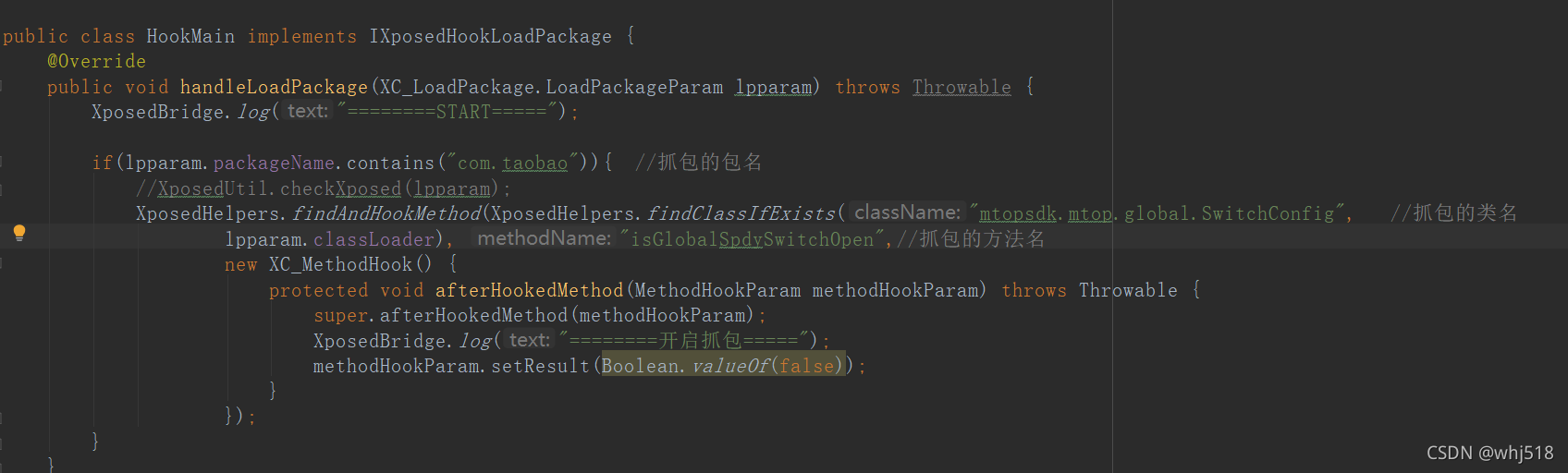
Task: Click XC_LoadPackage.LoadPackageParam type
Action: point(552,87)
